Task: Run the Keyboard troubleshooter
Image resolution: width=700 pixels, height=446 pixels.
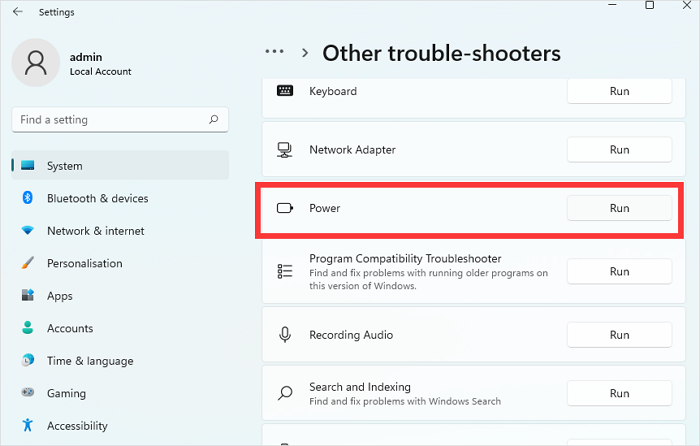Action: point(619,91)
